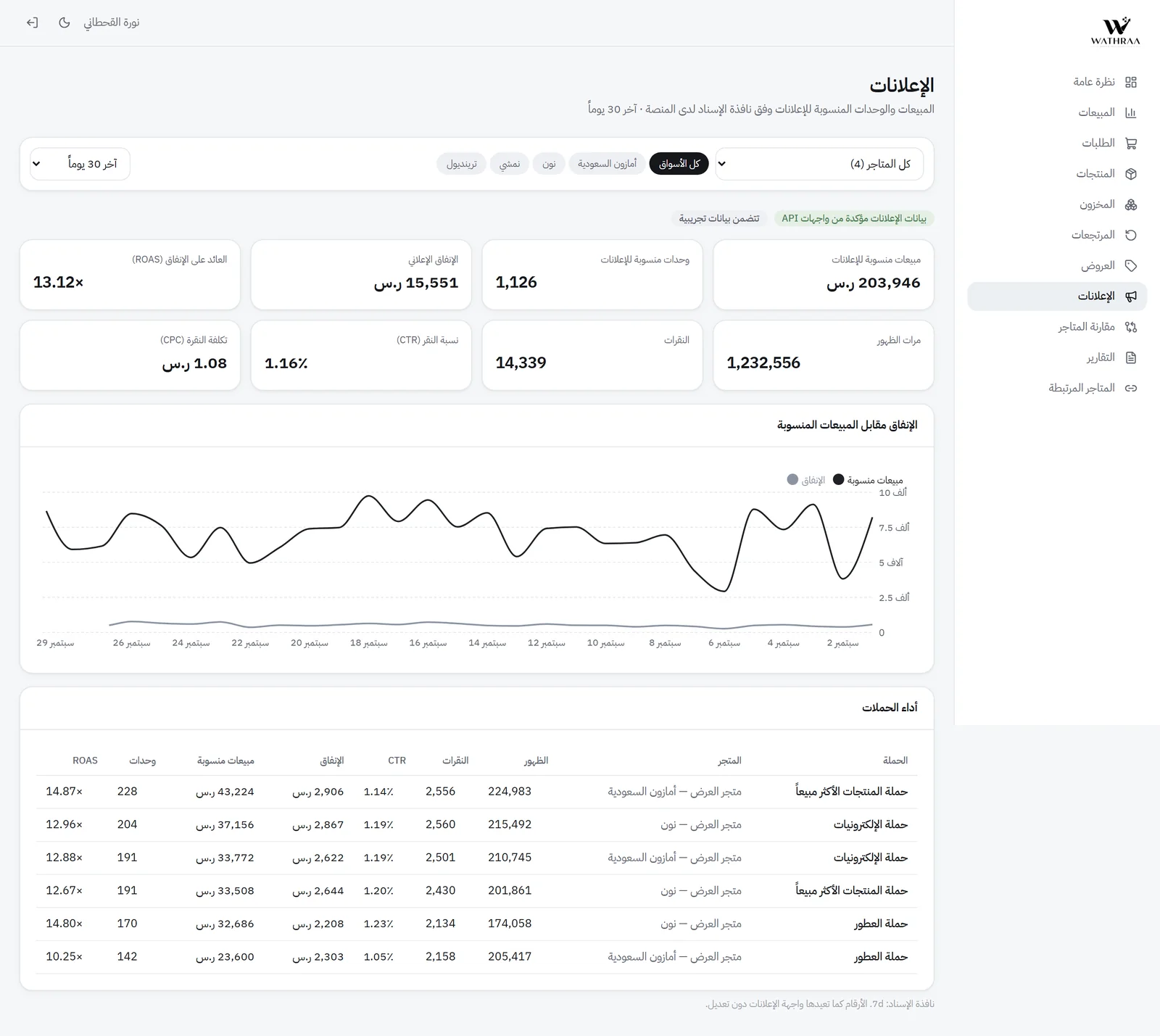Open التقارير sidebar item
The width and height of the screenshot is (1160, 1036).
click(1057, 357)
